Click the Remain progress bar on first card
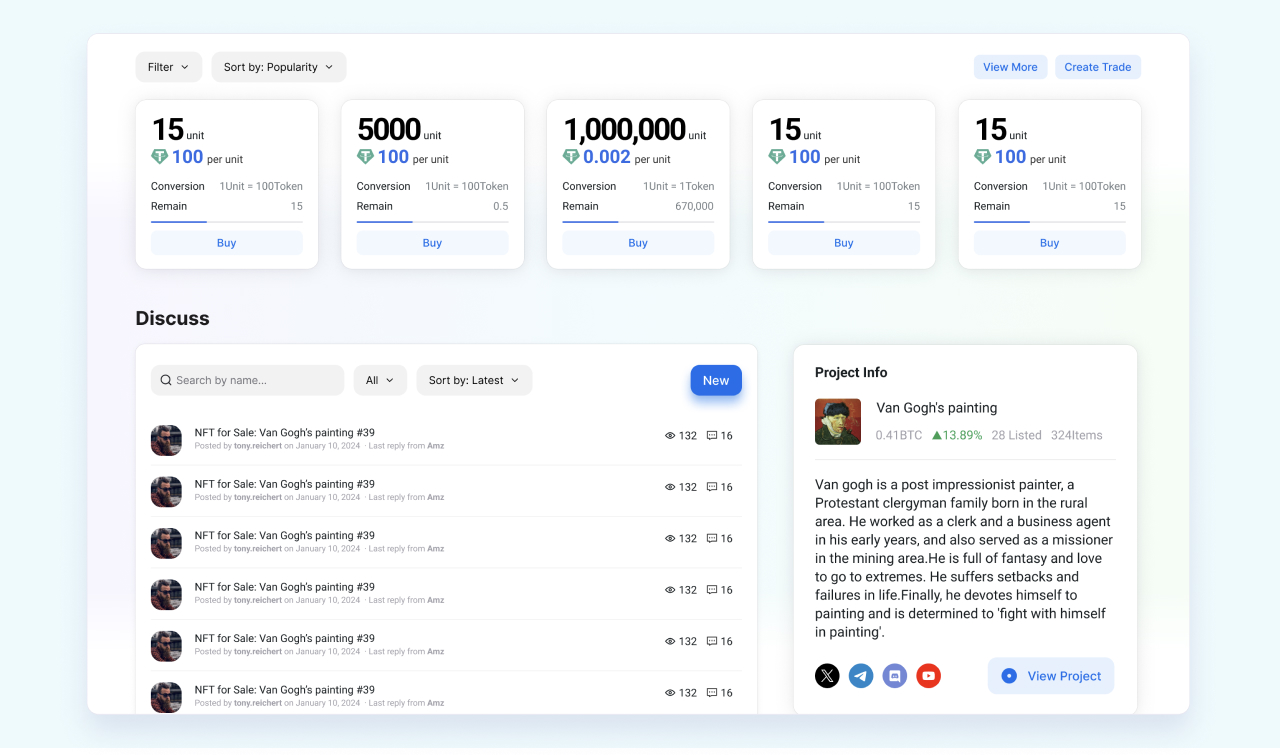 tap(226, 222)
